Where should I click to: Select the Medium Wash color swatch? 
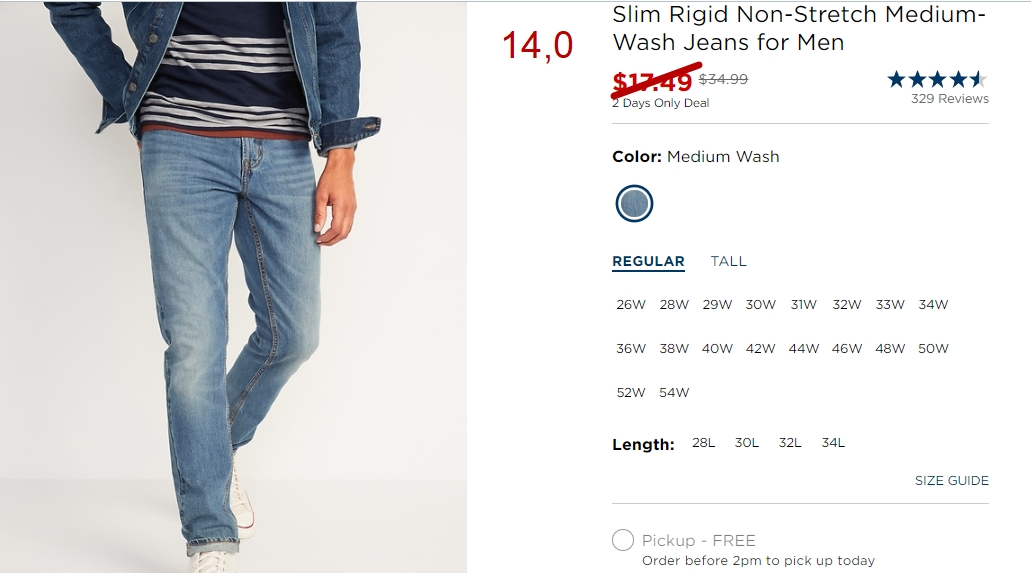click(634, 203)
